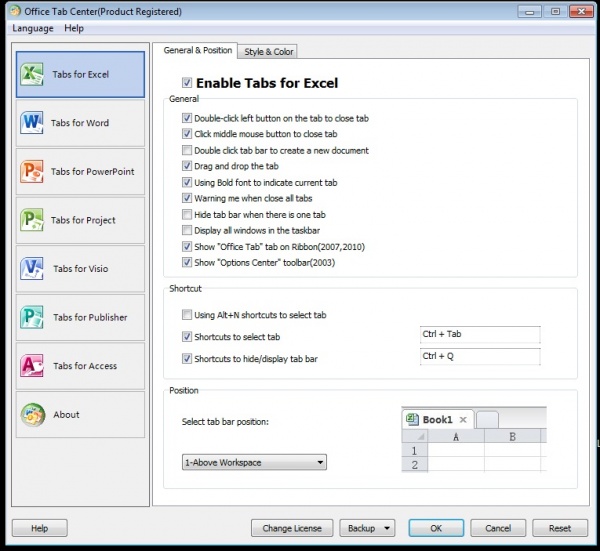Toggle Warning me when close all tabs

187,198
